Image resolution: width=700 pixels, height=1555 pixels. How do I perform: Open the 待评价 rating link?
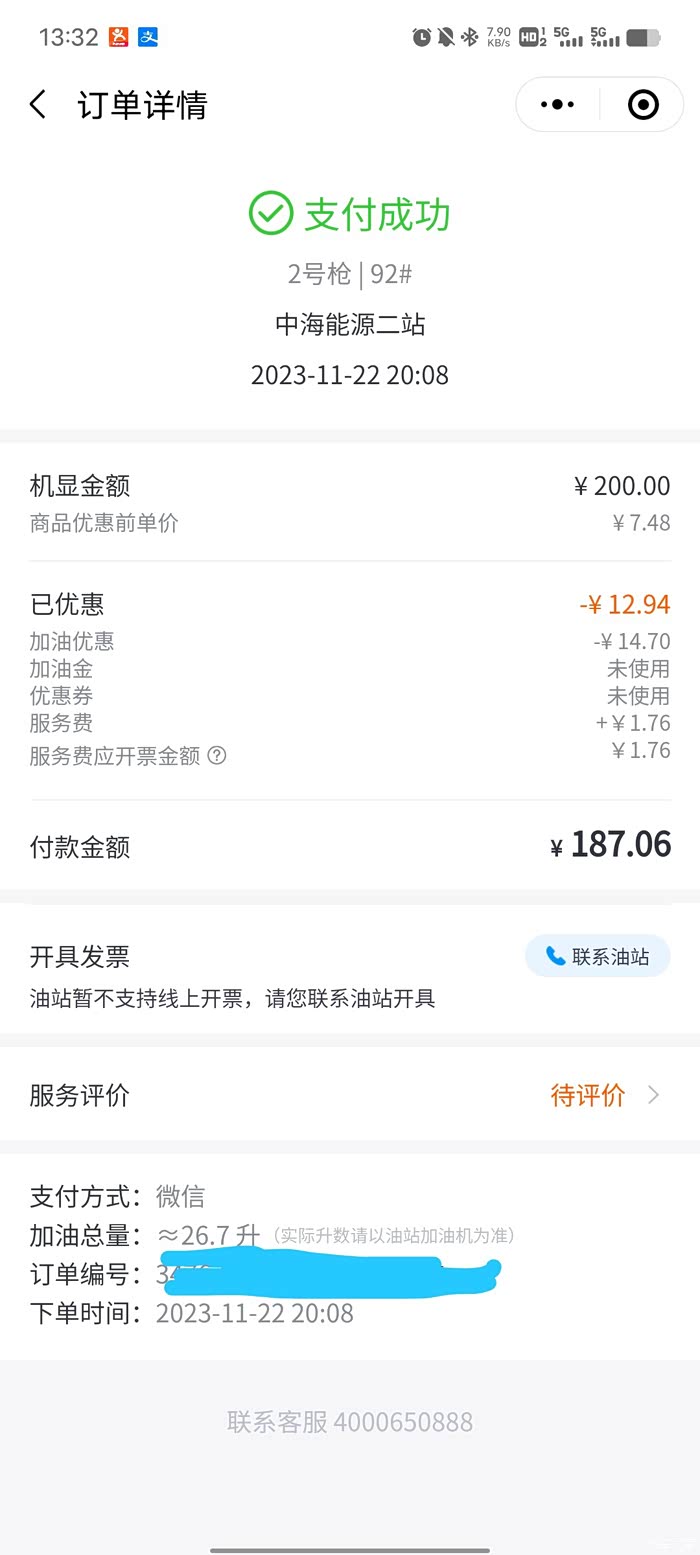[588, 1095]
